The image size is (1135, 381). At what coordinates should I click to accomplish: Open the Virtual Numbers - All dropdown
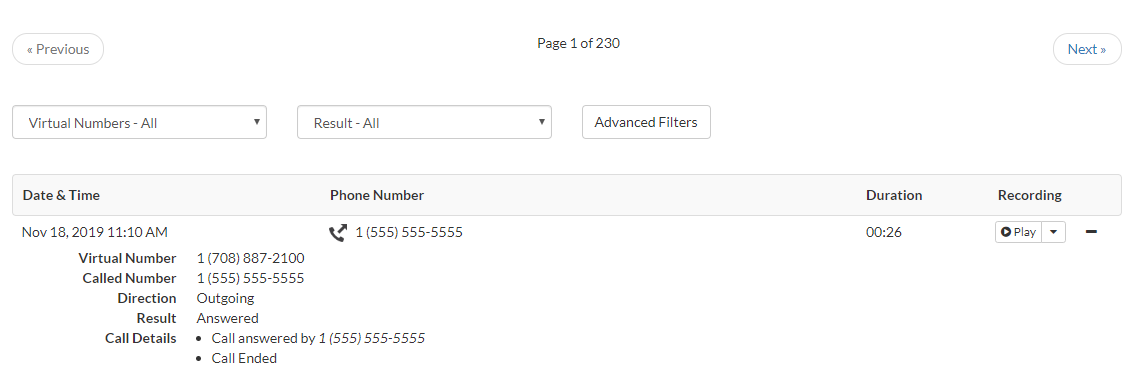coord(139,122)
